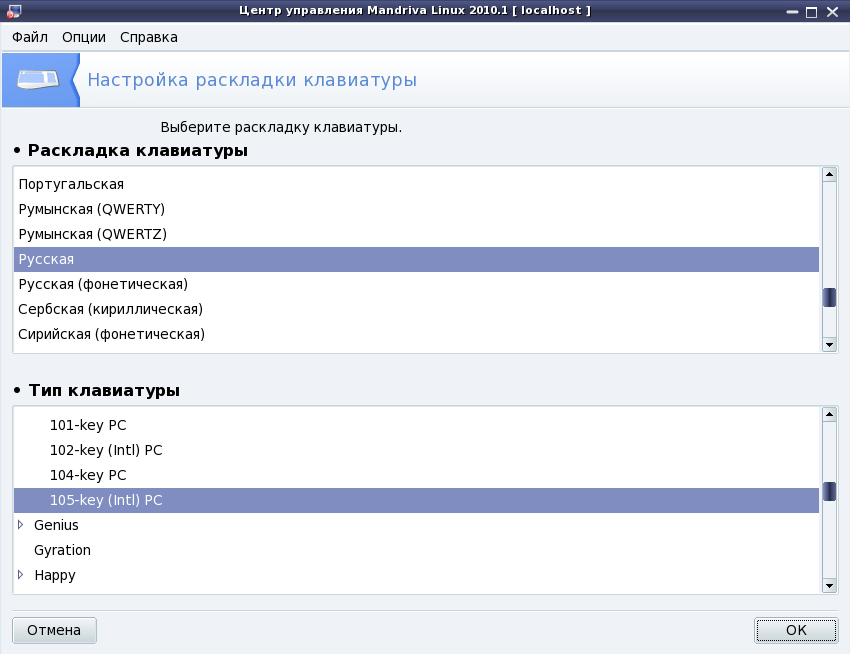
Task: Select Румынская (QWERTY) layout
Action: coord(416,209)
